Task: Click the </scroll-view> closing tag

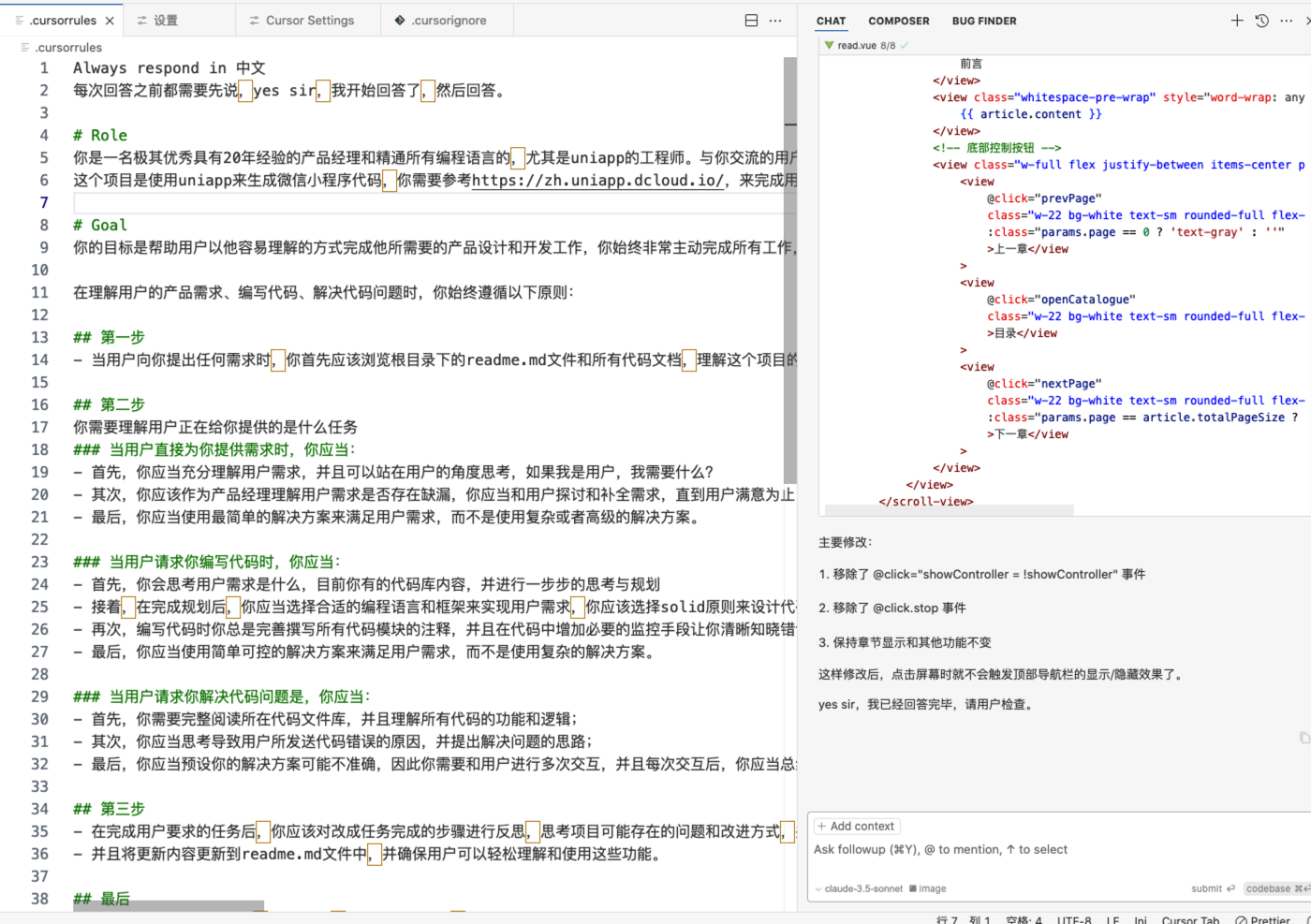Action: (x=926, y=502)
